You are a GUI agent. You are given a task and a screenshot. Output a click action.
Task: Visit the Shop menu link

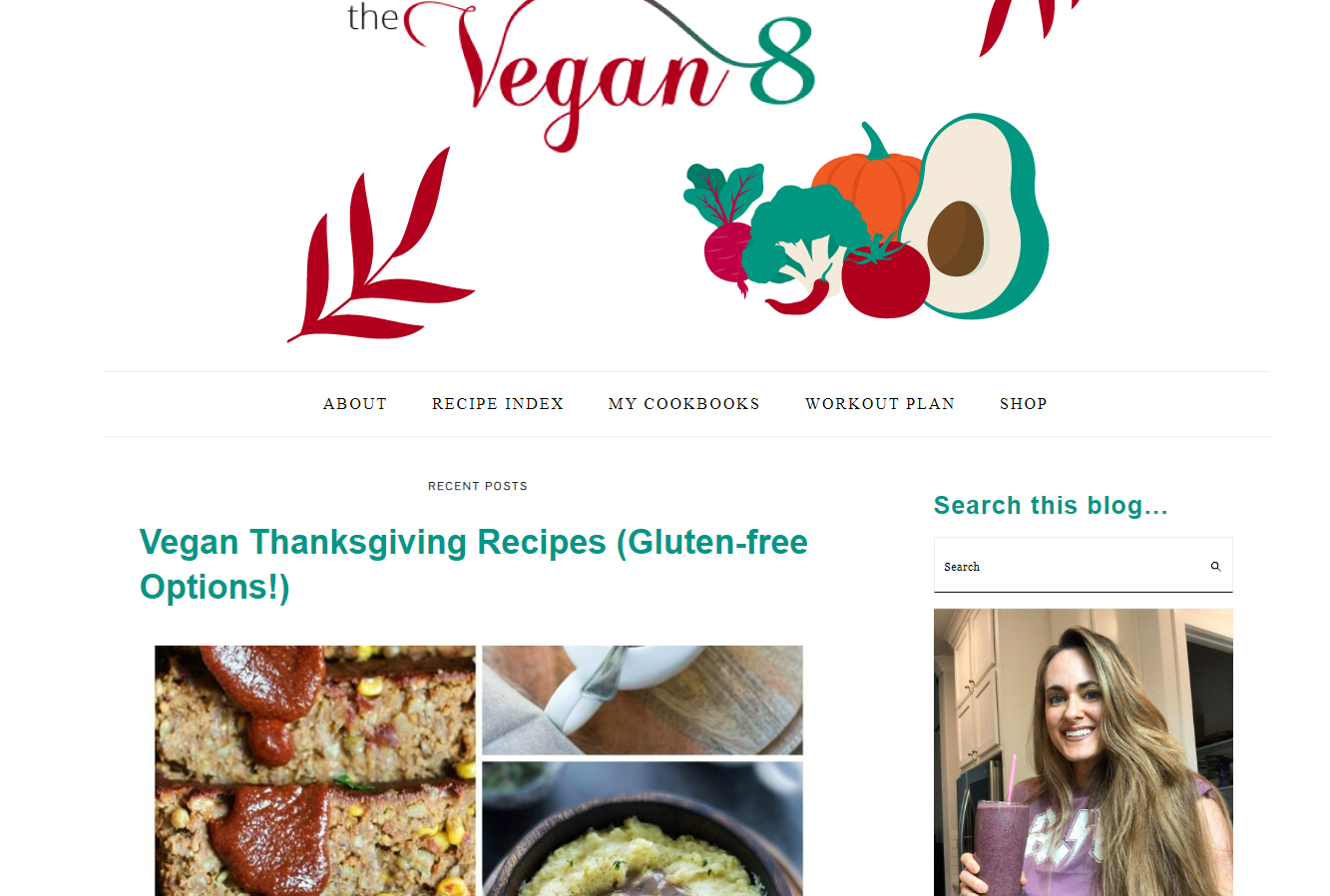point(1024,404)
